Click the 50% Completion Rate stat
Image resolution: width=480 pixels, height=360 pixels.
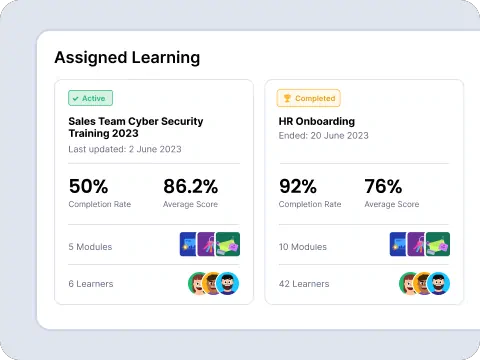100,193
